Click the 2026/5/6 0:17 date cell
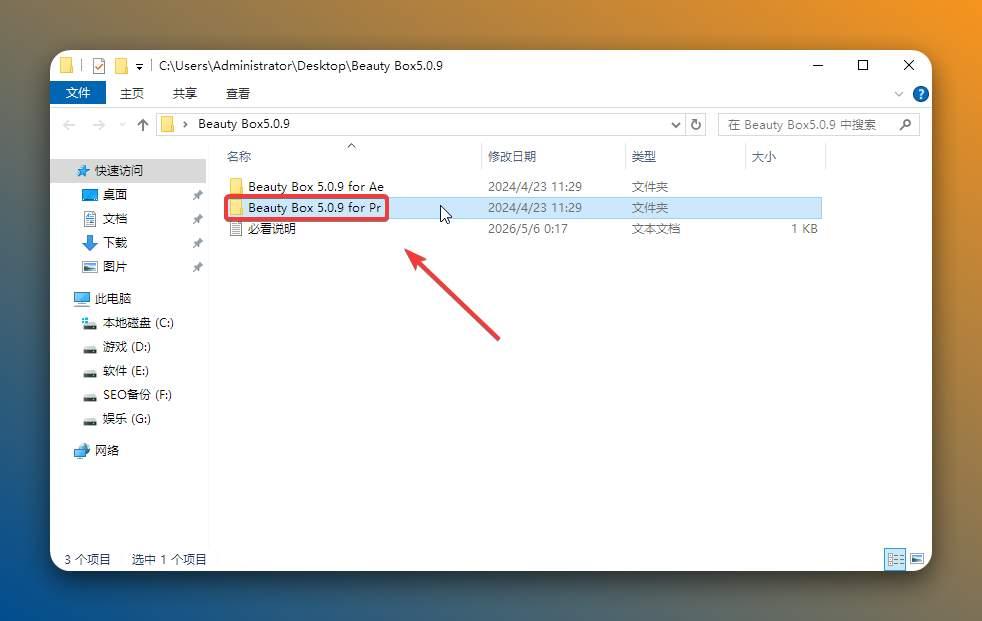The image size is (982, 621). coord(527,229)
